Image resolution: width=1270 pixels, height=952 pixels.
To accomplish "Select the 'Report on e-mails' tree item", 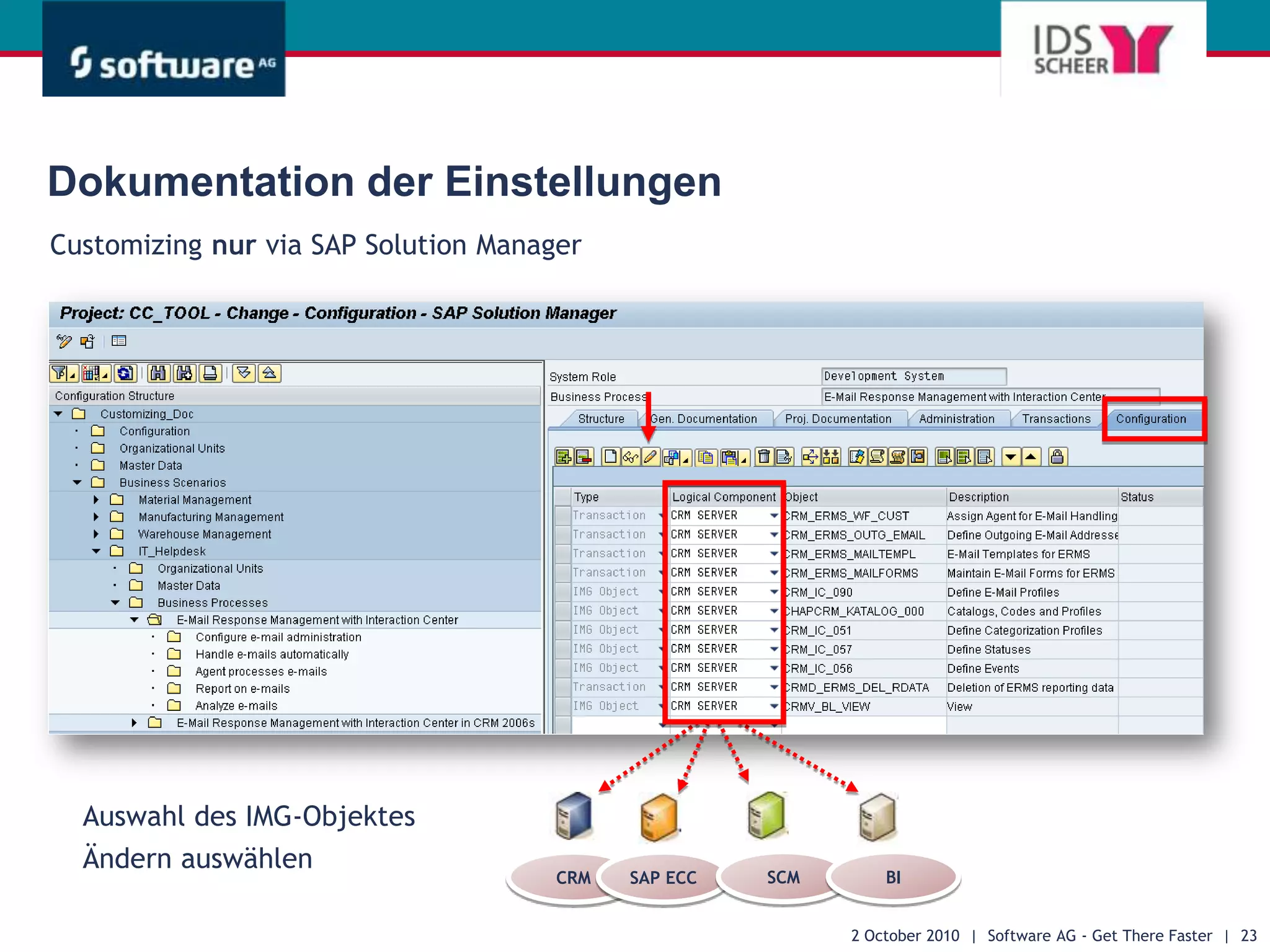I will (242, 689).
